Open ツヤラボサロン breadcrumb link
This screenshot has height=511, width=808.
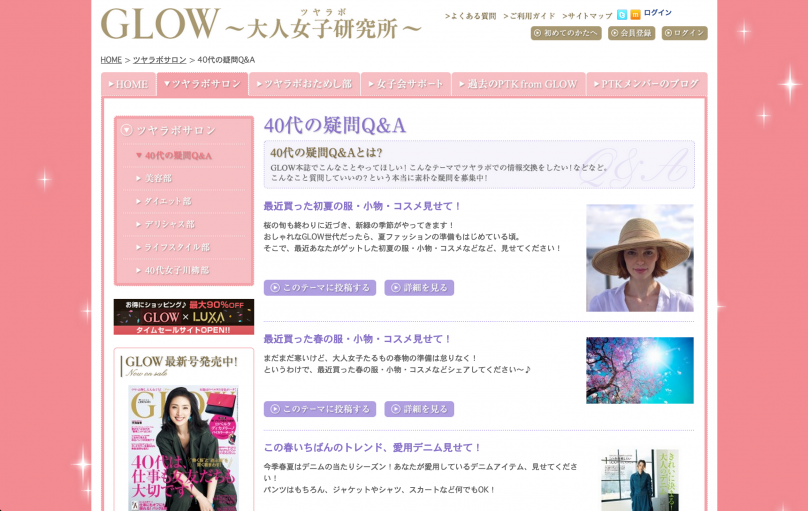click(x=159, y=60)
